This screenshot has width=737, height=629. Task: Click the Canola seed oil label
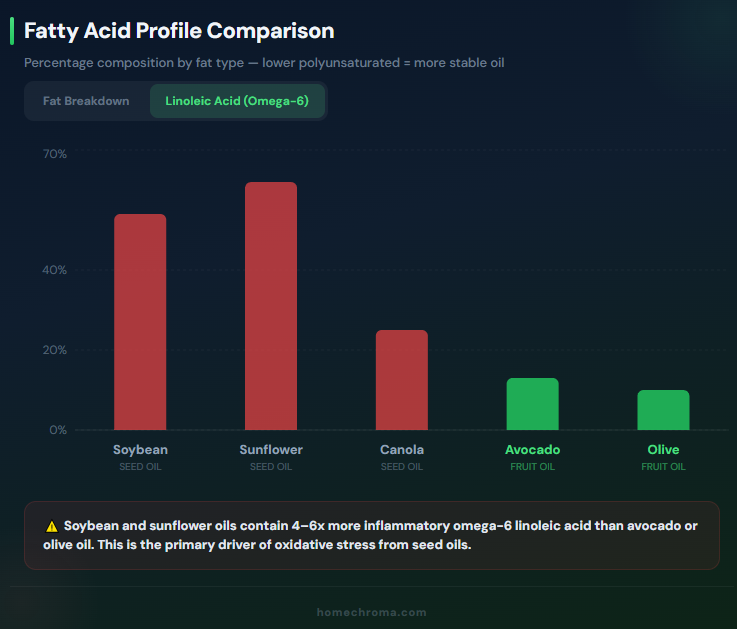[x=402, y=450]
